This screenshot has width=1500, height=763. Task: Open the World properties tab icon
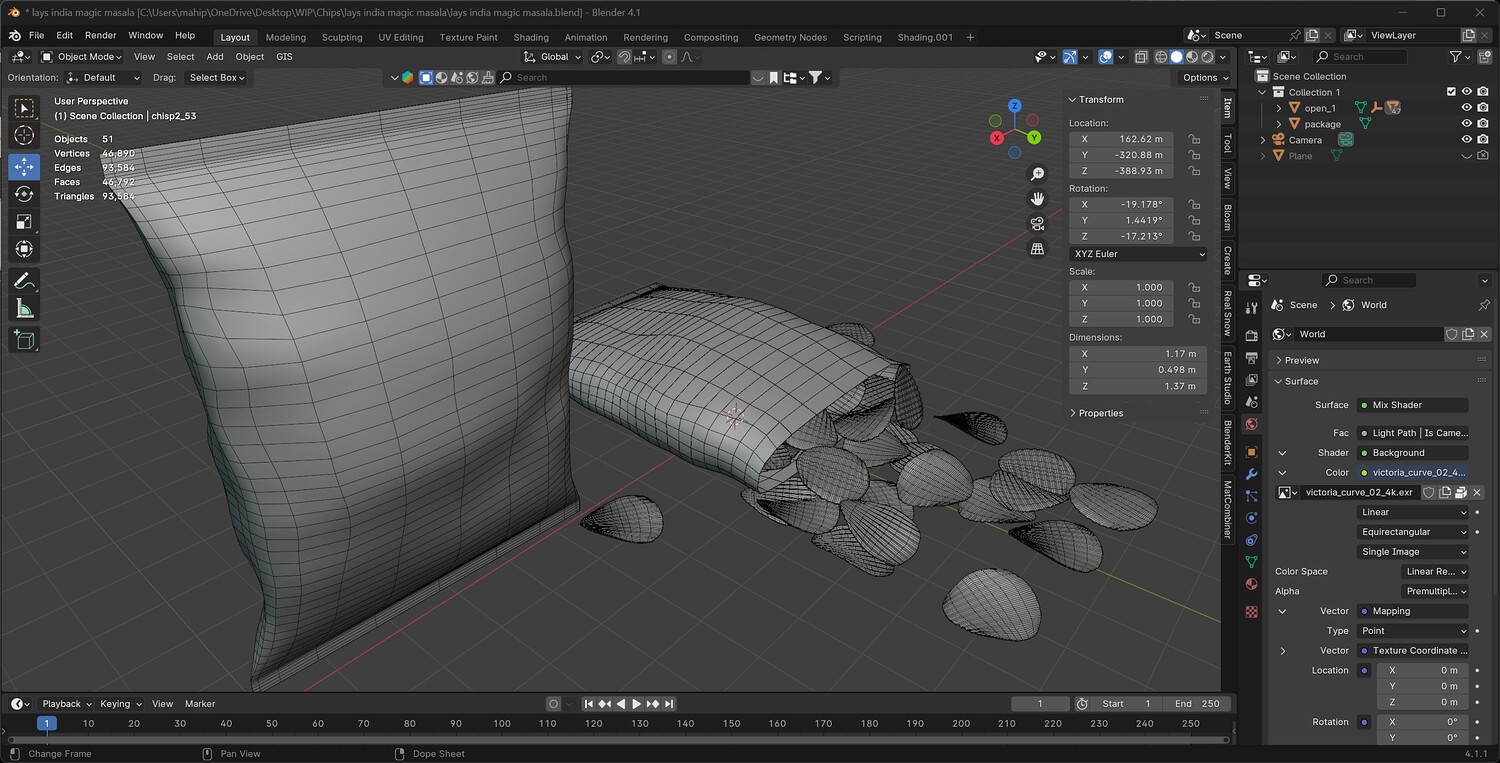(1251, 424)
